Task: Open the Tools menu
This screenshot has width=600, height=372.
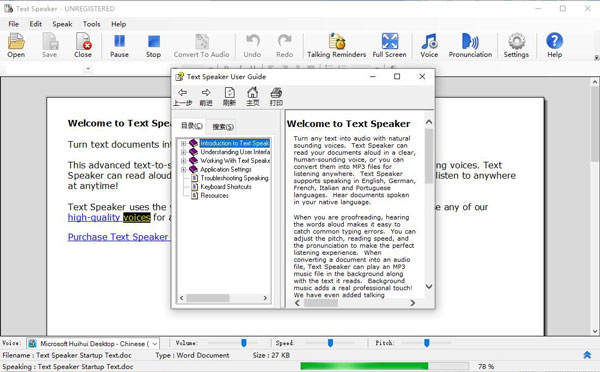Action: click(92, 24)
